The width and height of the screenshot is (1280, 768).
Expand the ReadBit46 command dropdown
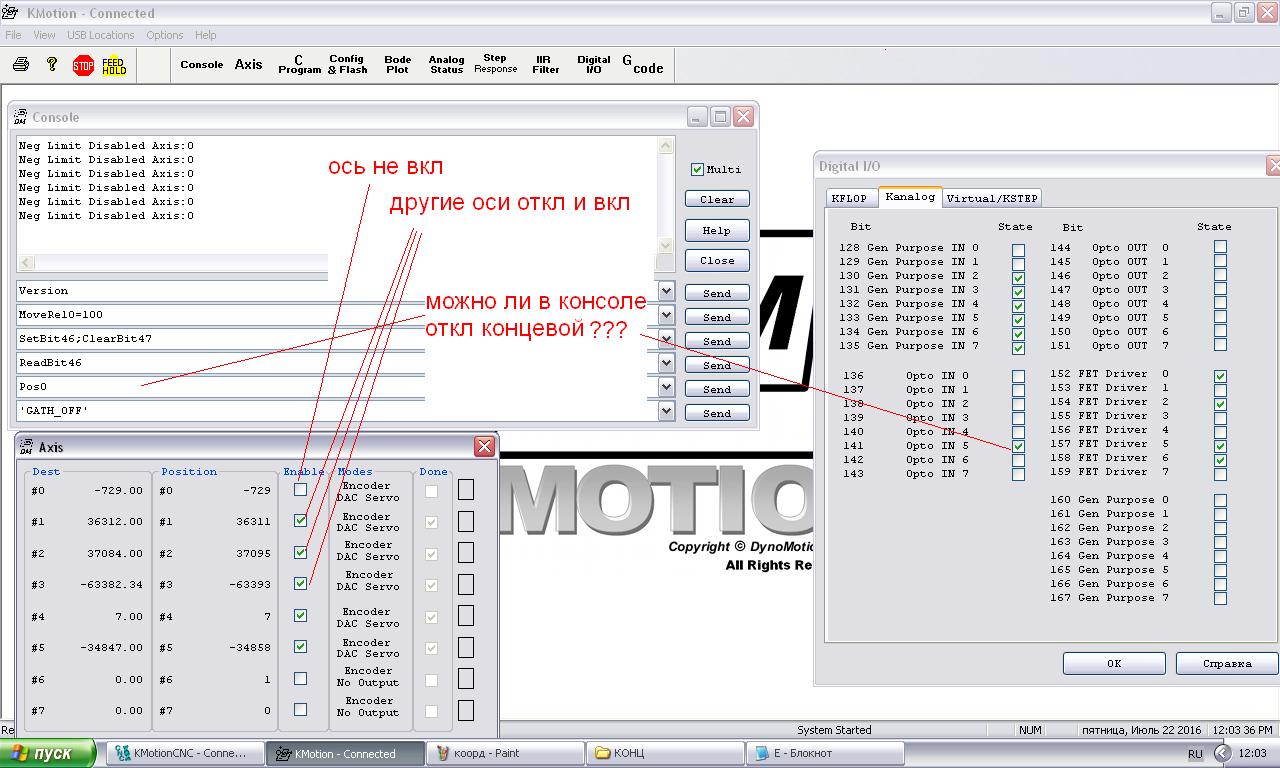(x=667, y=363)
